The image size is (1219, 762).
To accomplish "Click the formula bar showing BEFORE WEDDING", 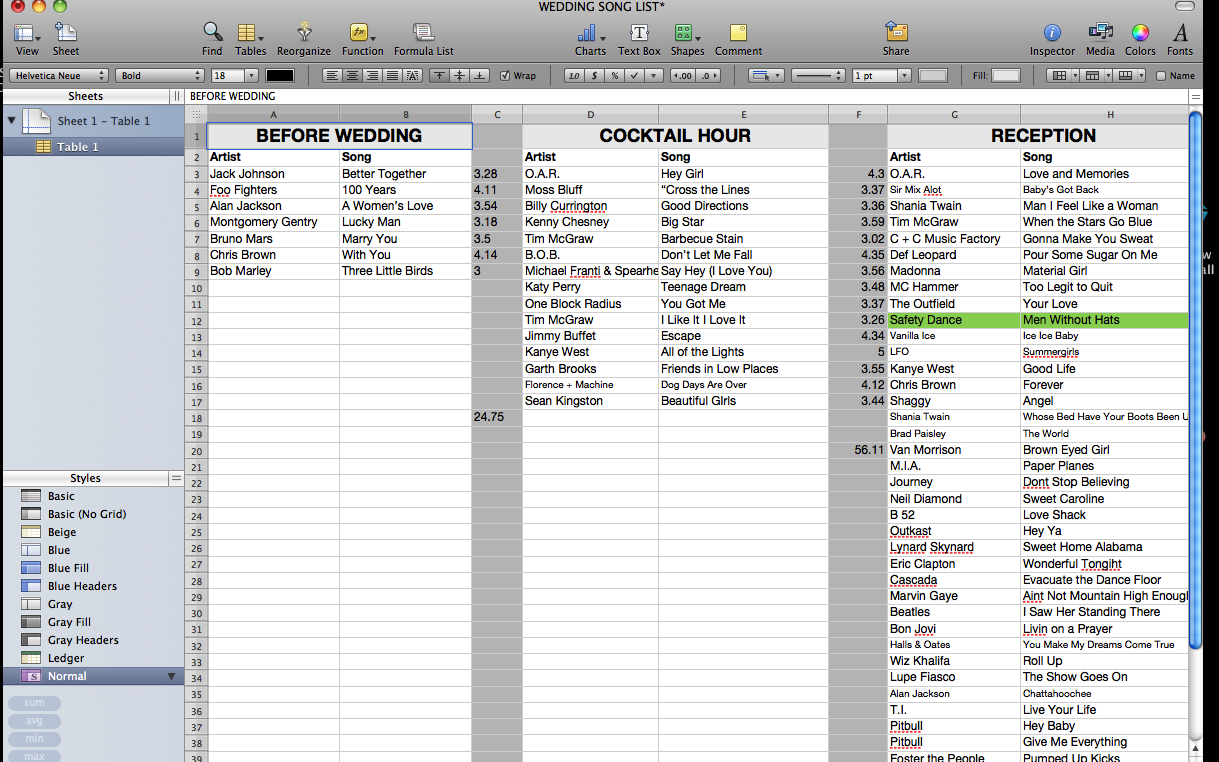I will point(686,97).
